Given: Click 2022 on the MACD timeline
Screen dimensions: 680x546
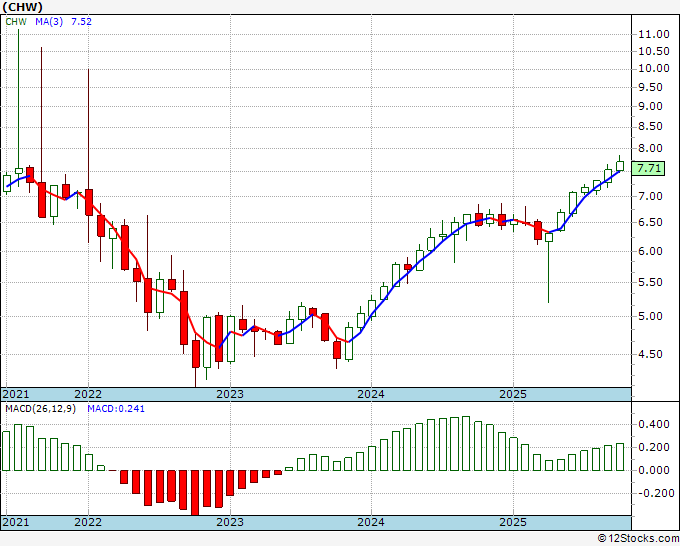Looking at the screenshot, I should click(88, 522).
